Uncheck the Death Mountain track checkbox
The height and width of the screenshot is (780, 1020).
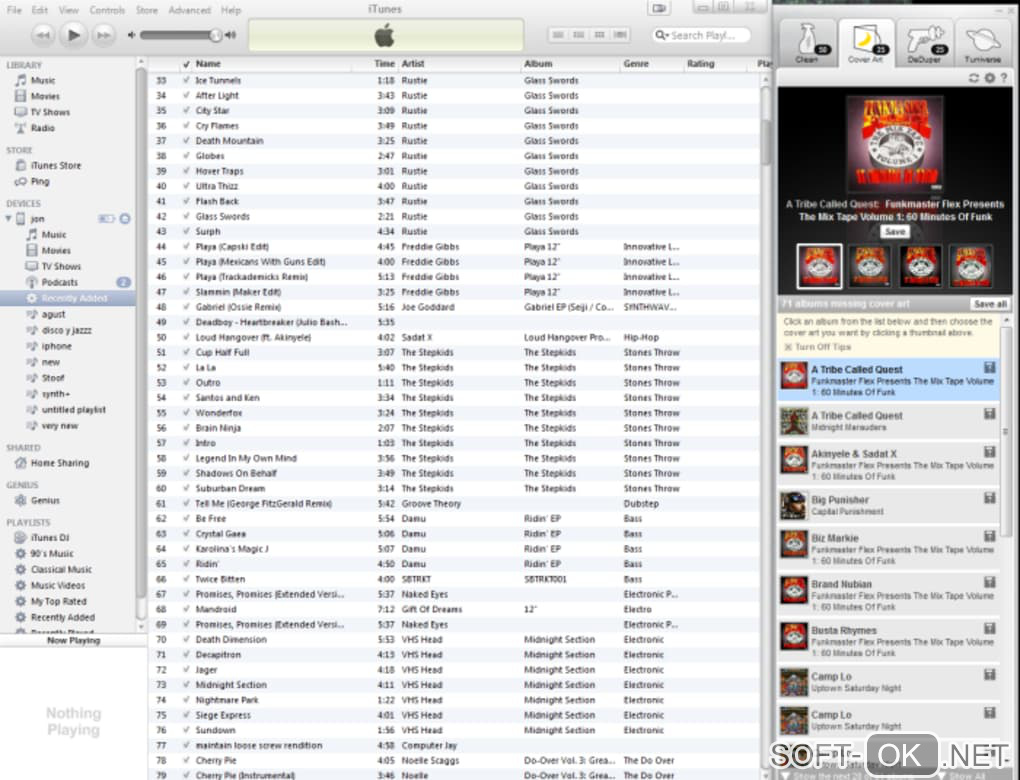coord(187,141)
